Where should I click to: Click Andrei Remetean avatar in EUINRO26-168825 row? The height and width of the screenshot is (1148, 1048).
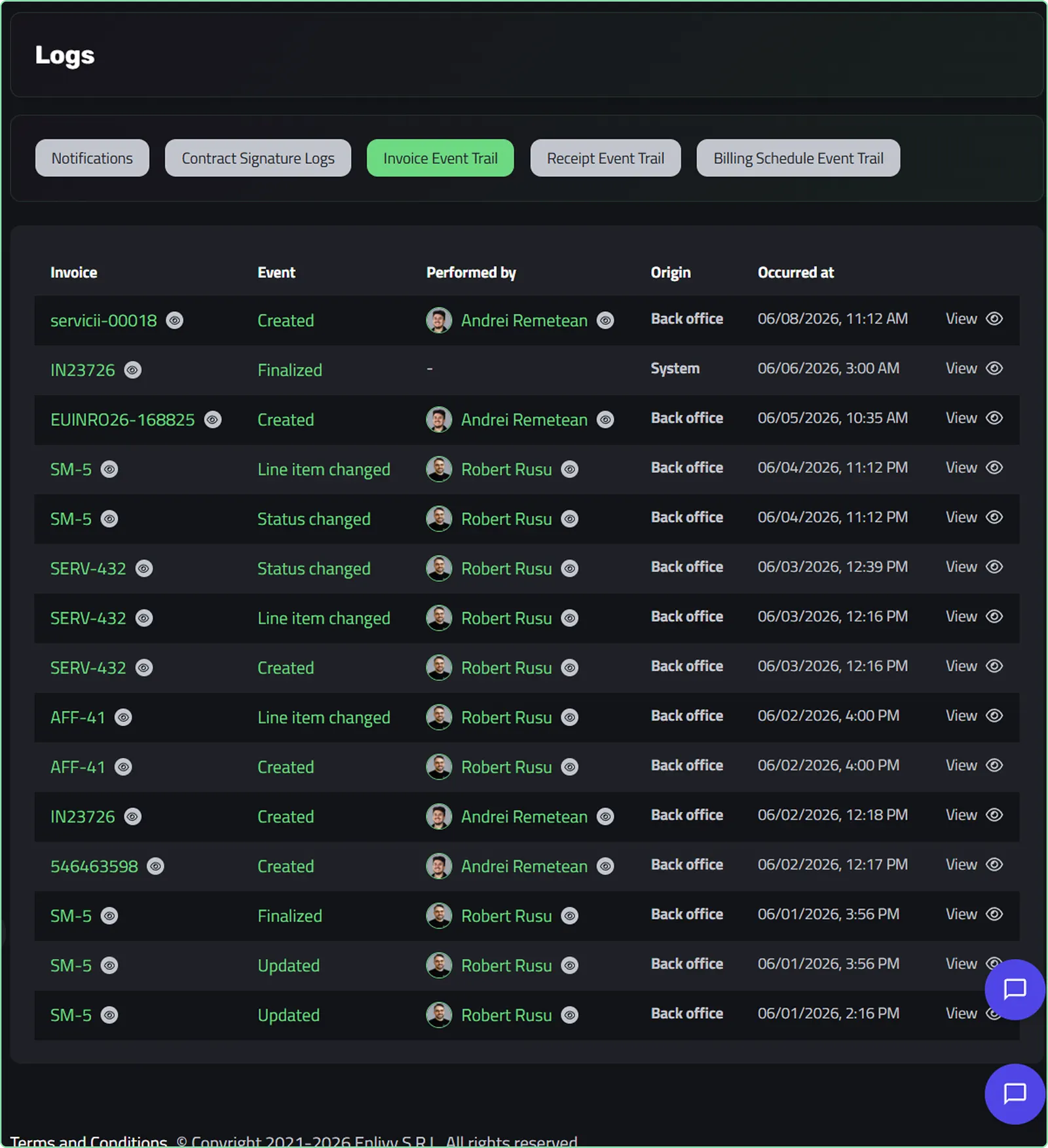439,419
